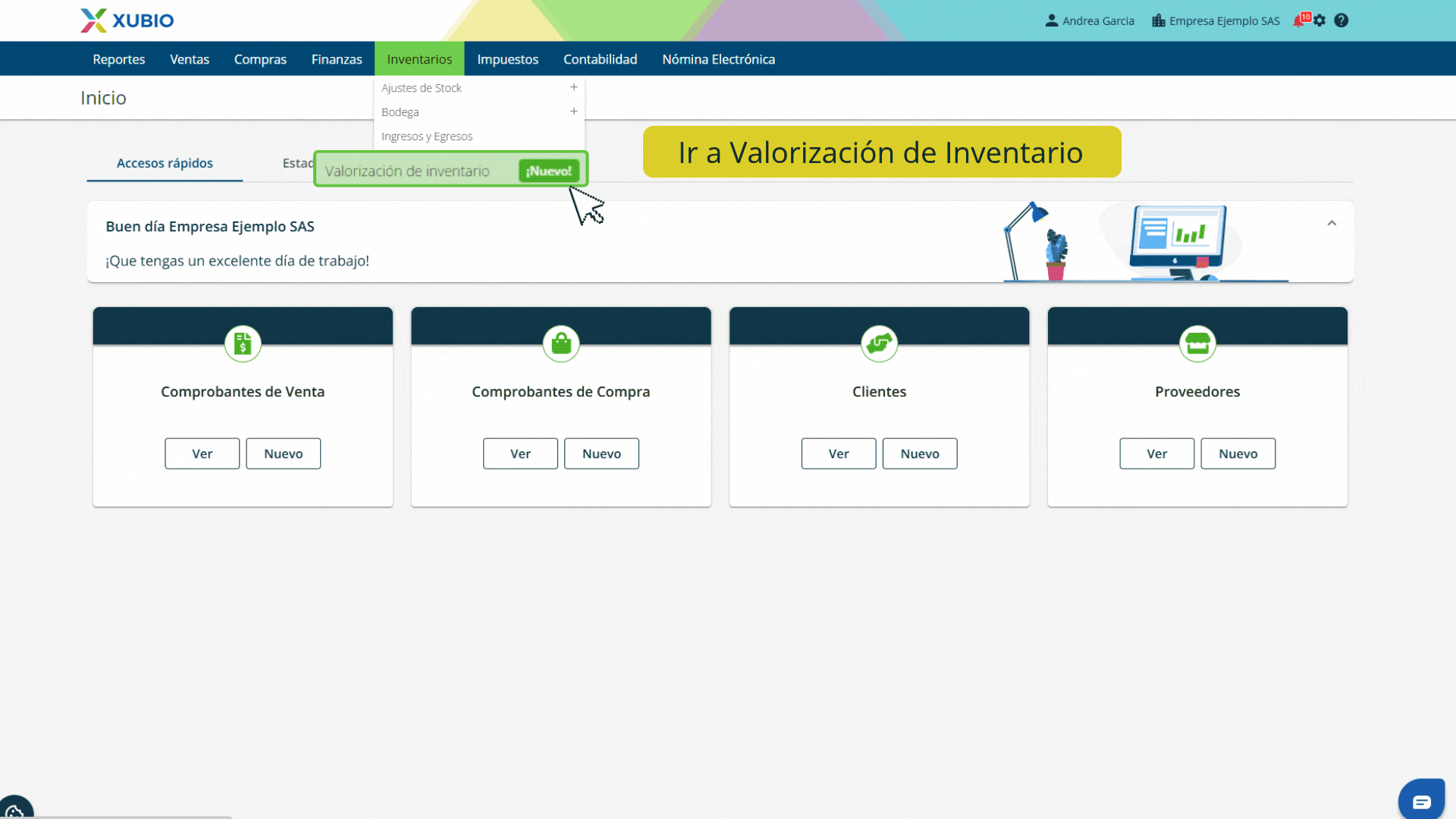Collapse the greeting banner chevron
The height and width of the screenshot is (819, 1456).
point(1332,223)
